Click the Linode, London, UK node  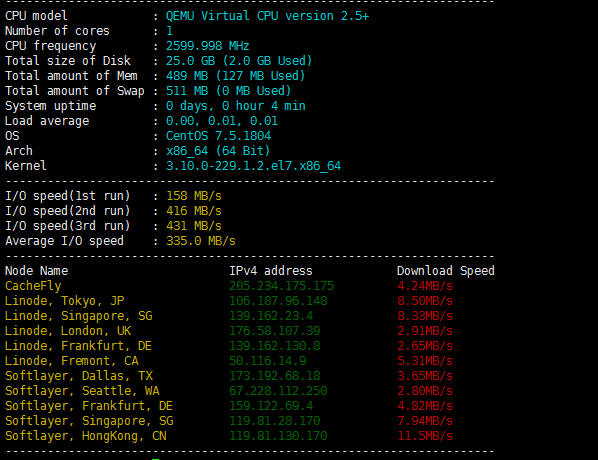(68, 331)
